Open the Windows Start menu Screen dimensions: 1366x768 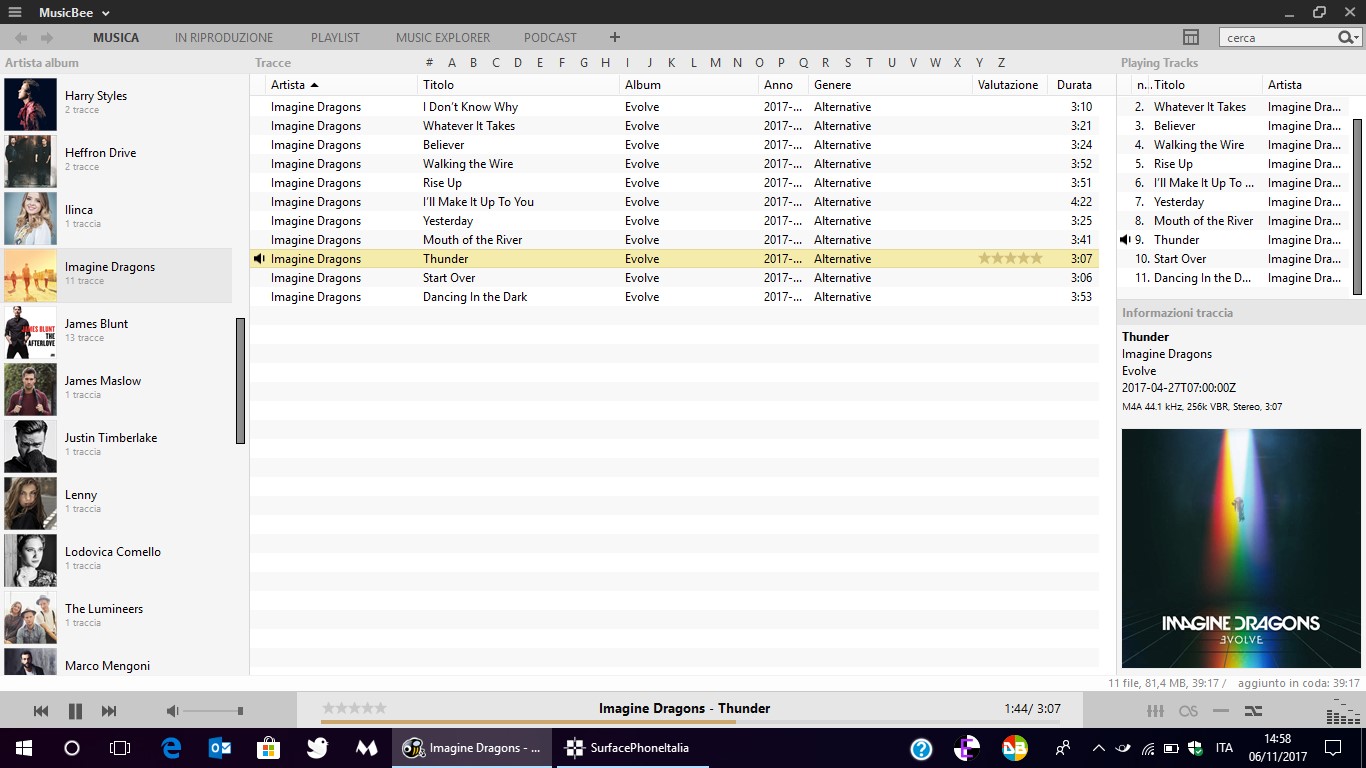[23, 747]
